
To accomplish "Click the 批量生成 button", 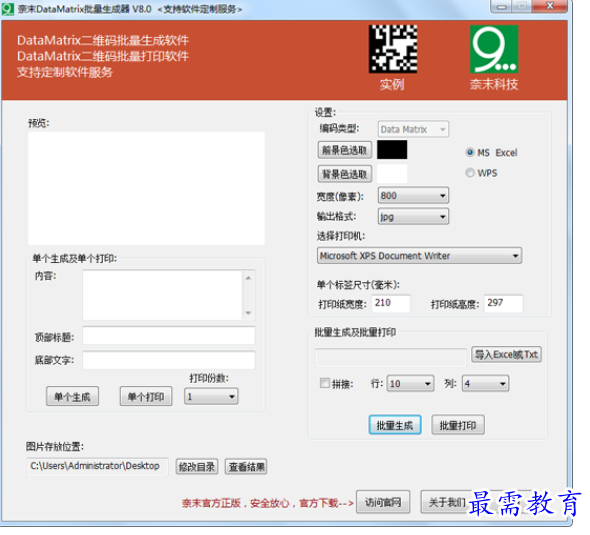I will (x=395, y=425).
